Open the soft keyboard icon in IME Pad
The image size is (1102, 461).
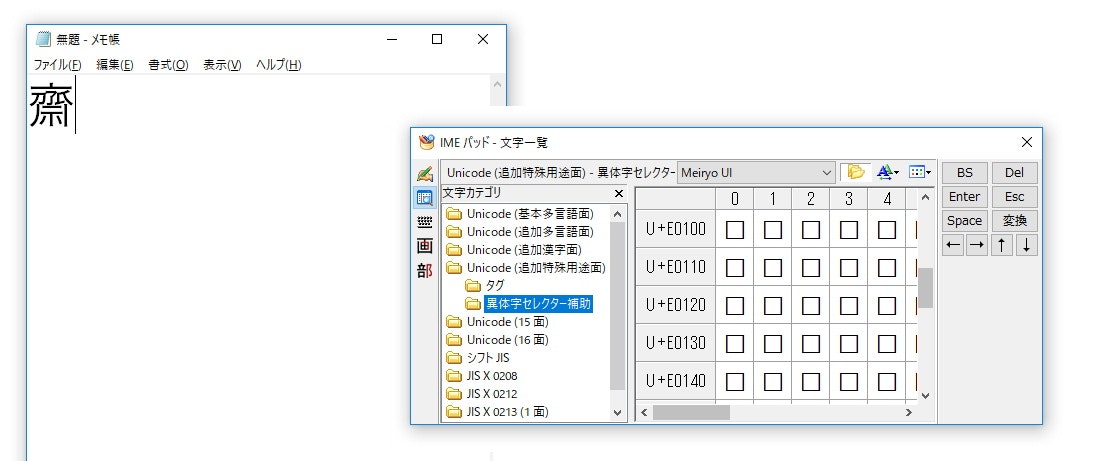pyautogui.click(x=424, y=222)
